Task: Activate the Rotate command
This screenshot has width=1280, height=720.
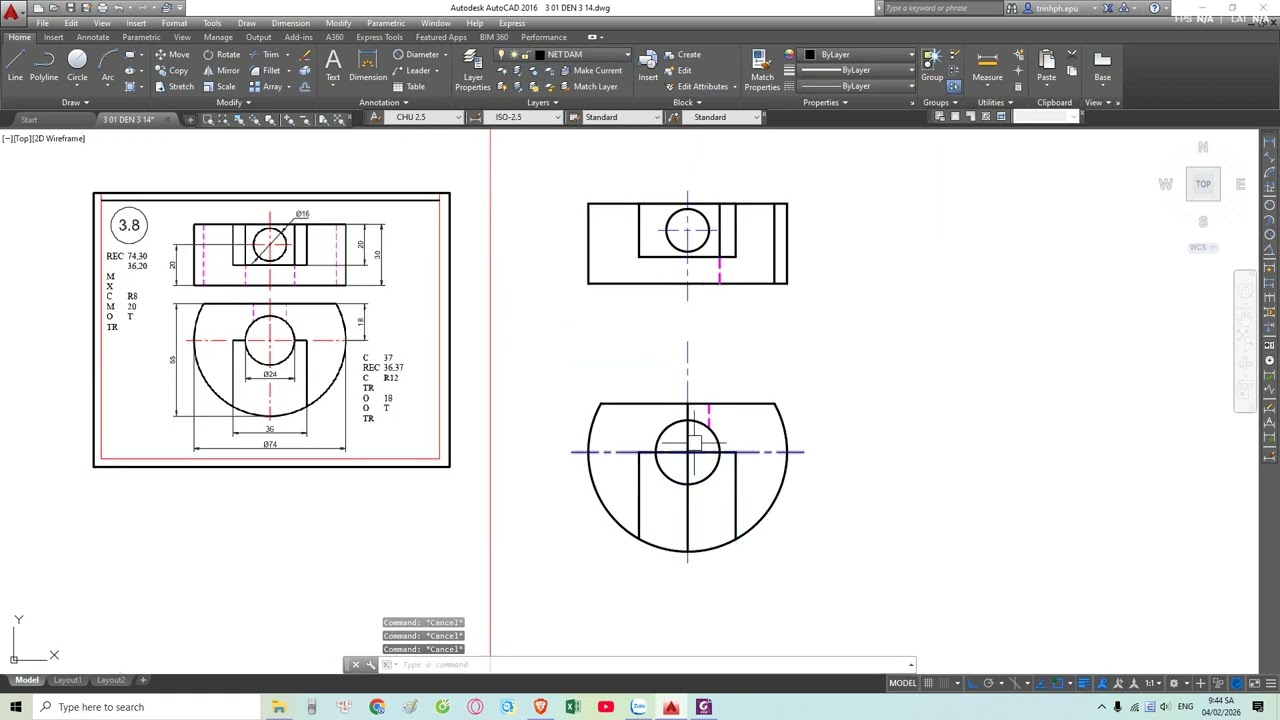Action: tap(222, 55)
